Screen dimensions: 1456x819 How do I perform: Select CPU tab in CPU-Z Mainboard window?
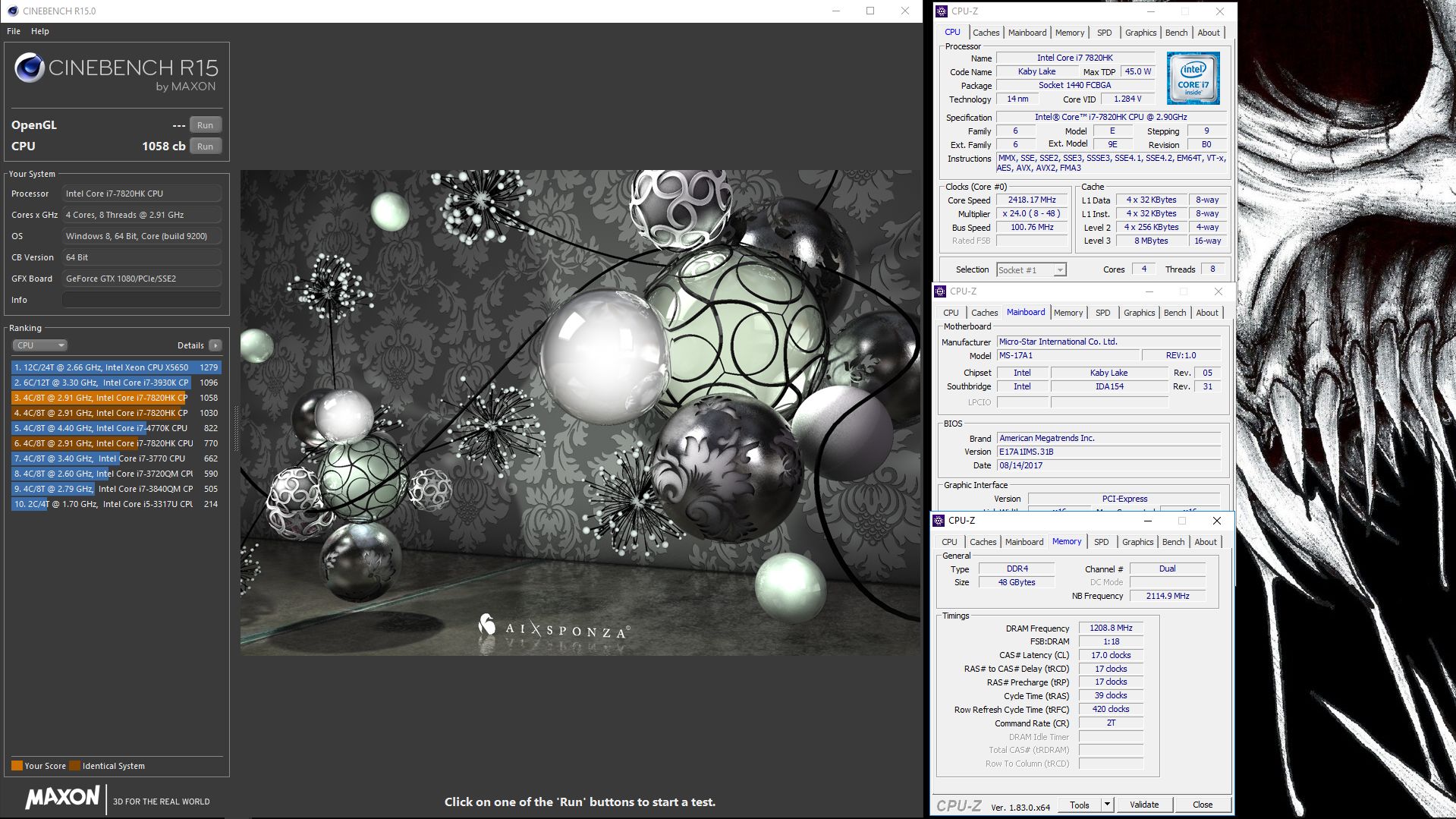point(951,313)
